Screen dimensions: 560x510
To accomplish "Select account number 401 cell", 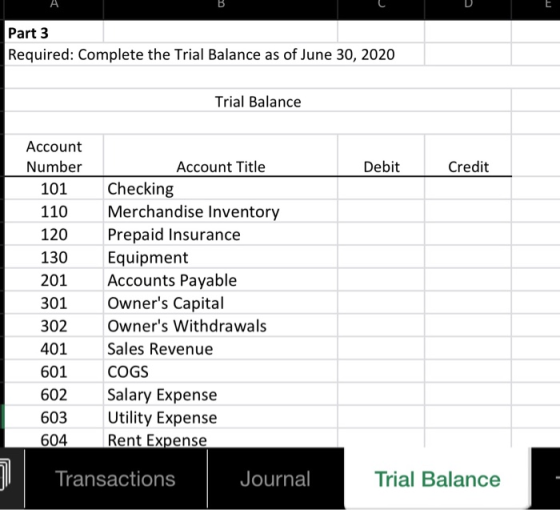I will click(x=54, y=349).
